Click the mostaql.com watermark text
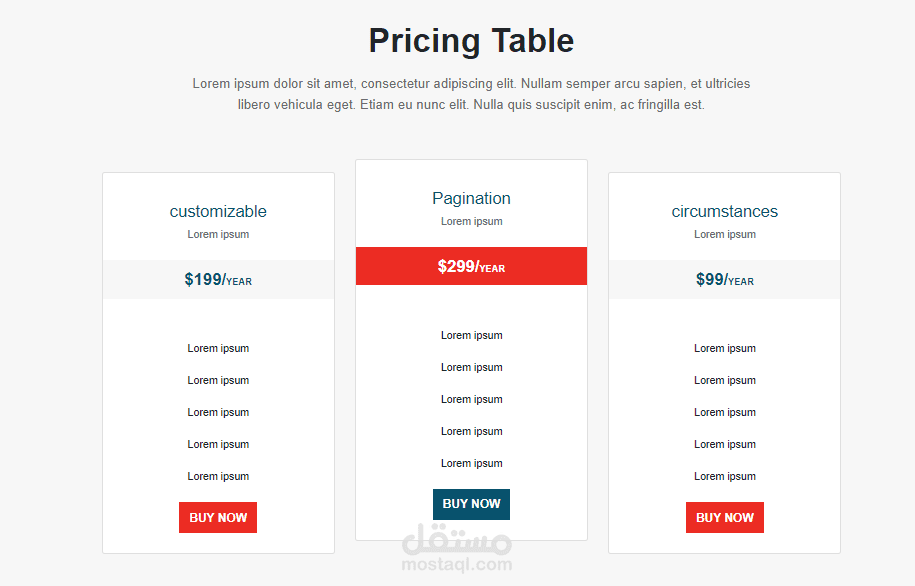 (458, 565)
